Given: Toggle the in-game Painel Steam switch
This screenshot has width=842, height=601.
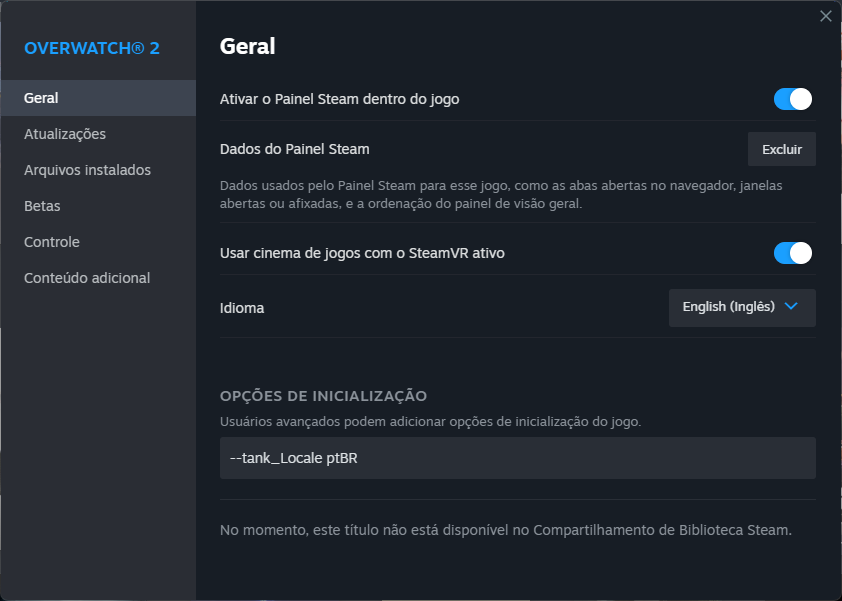Looking at the screenshot, I should (x=792, y=99).
